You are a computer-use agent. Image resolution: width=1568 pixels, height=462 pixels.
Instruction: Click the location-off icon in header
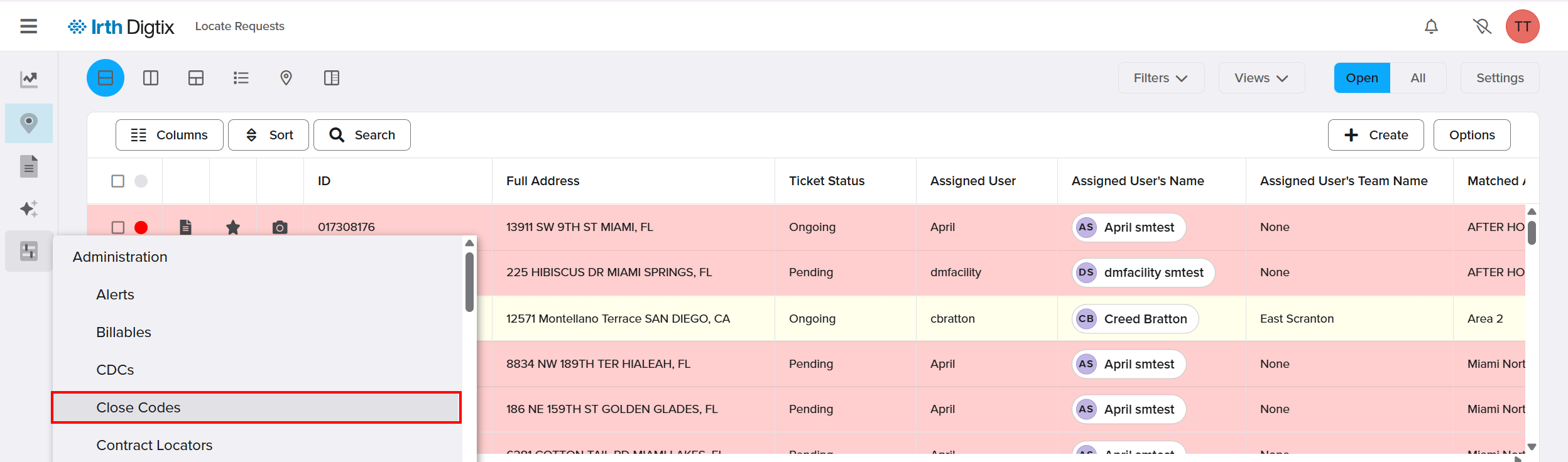click(x=1482, y=26)
